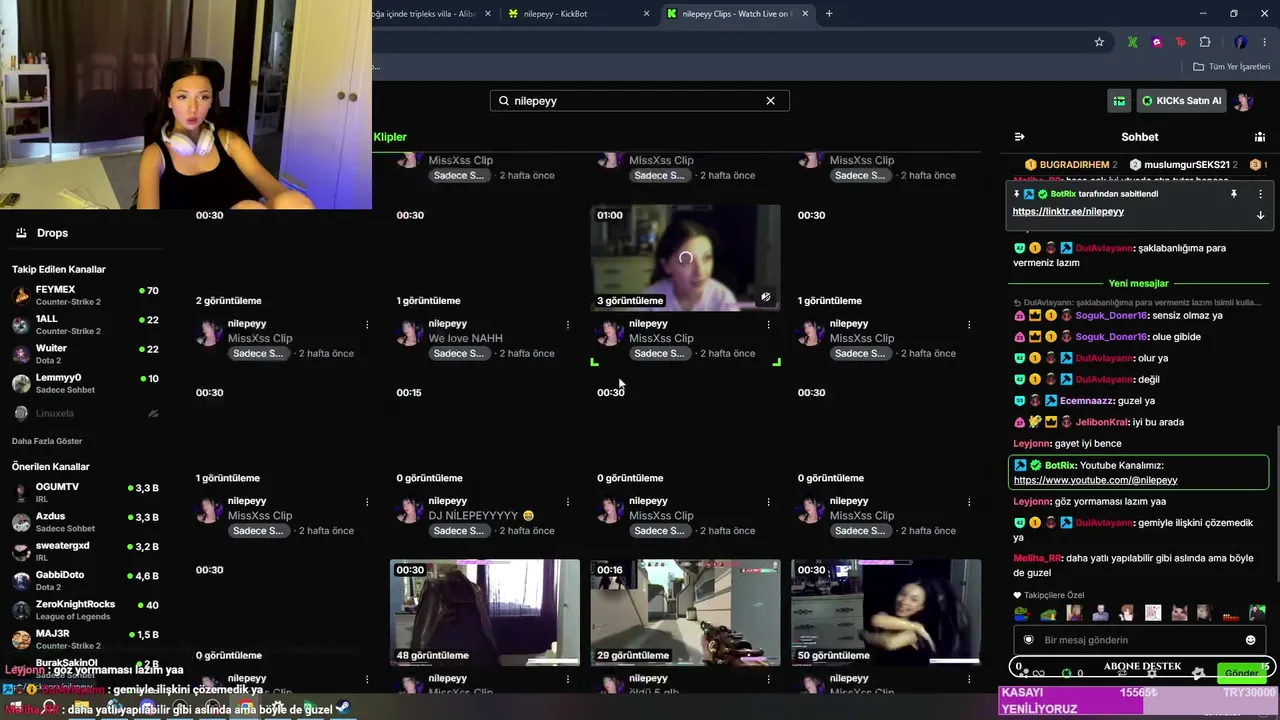
Task: Open the sweatergxd recommended channel
Action: [x=86, y=551]
